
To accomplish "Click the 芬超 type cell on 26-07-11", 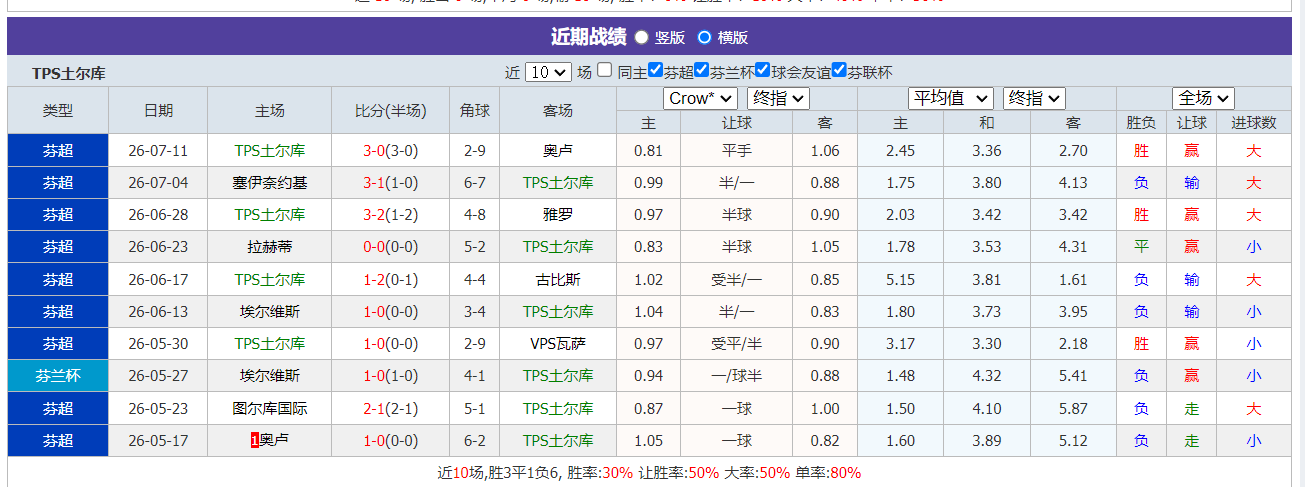I will pos(58,151).
